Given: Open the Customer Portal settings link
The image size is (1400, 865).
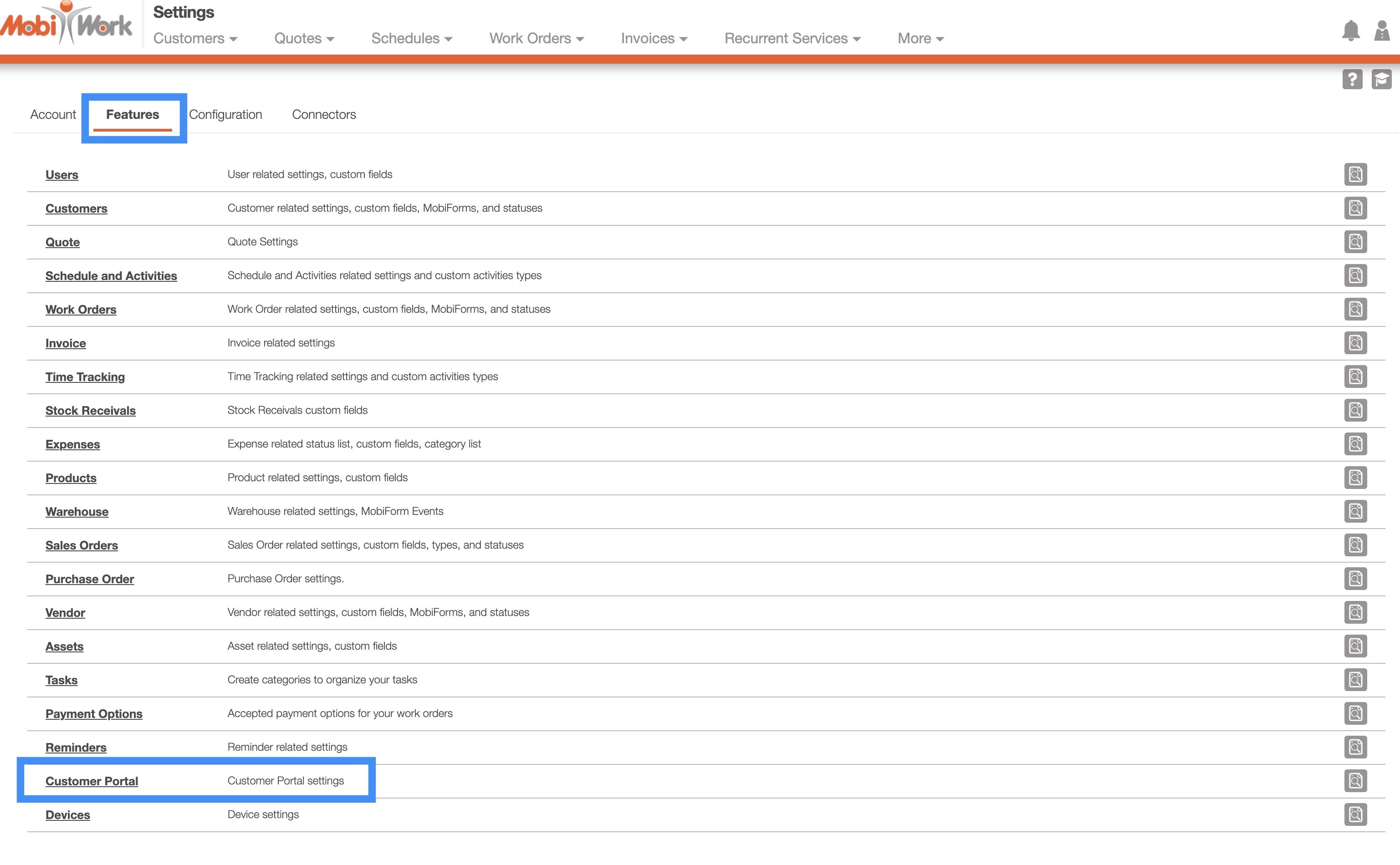Looking at the screenshot, I should point(92,781).
